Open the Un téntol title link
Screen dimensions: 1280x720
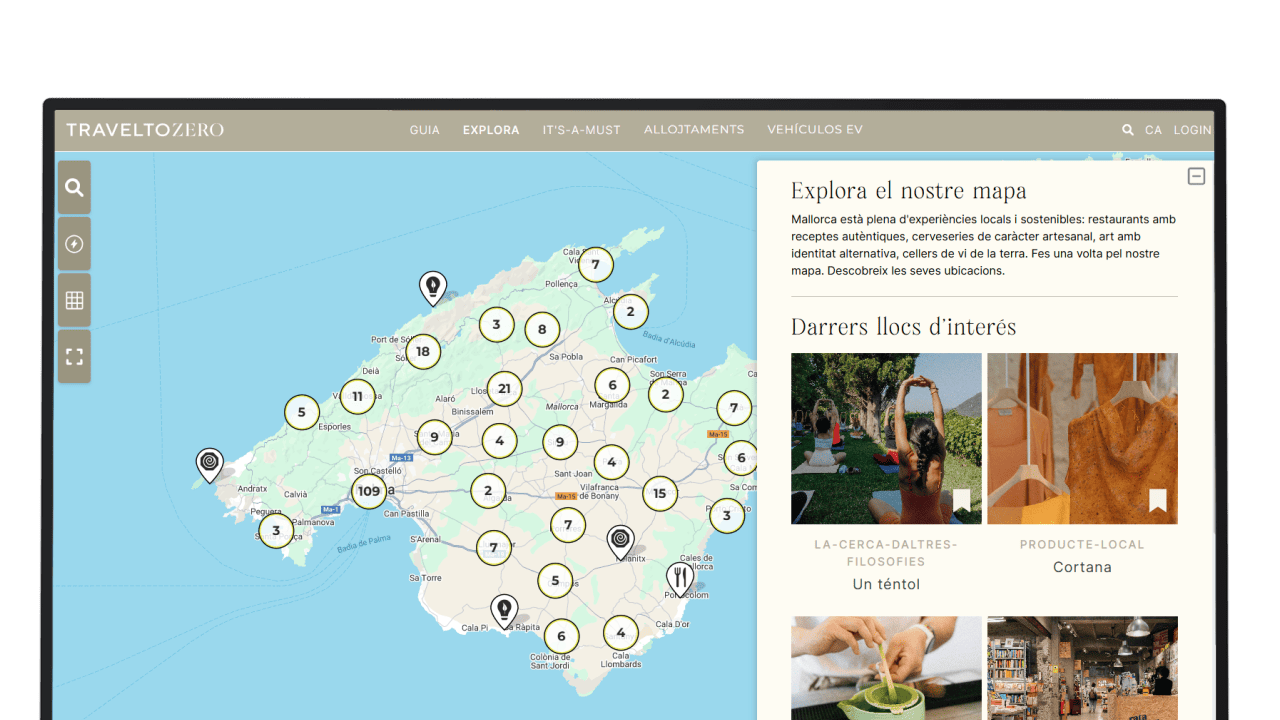click(886, 584)
